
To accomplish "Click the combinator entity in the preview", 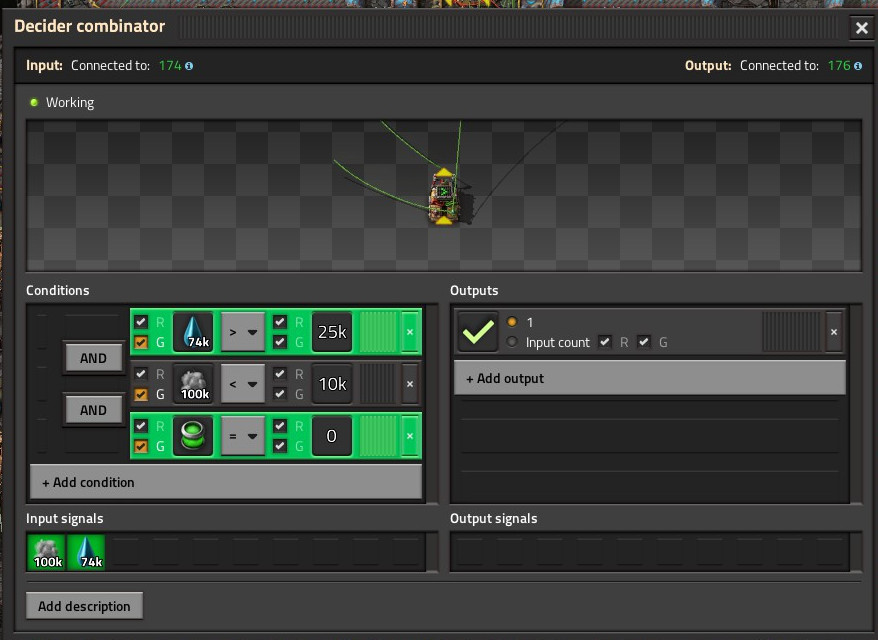I will 445,197.
